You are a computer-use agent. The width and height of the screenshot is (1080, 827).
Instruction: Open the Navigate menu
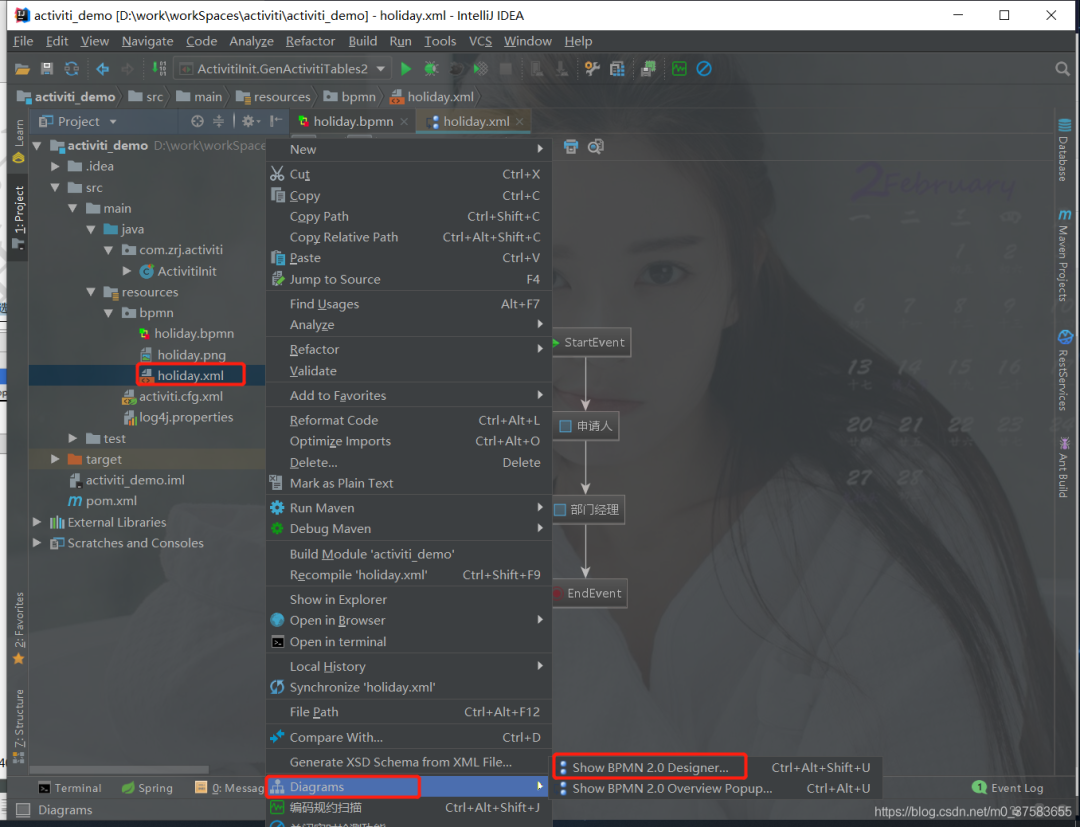pos(147,41)
